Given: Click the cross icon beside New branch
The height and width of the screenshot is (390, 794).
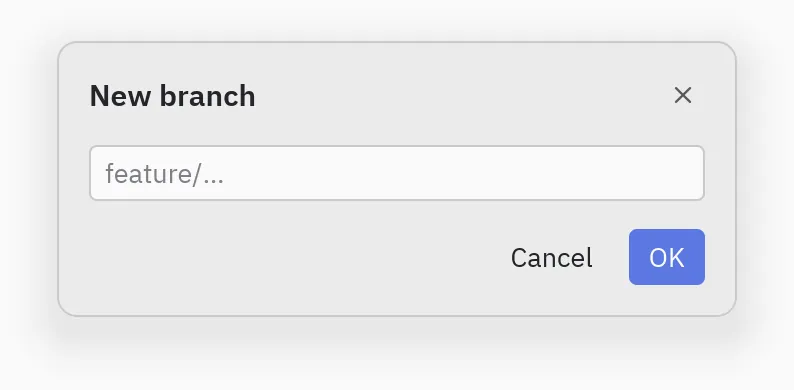Looking at the screenshot, I should [683, 95].
